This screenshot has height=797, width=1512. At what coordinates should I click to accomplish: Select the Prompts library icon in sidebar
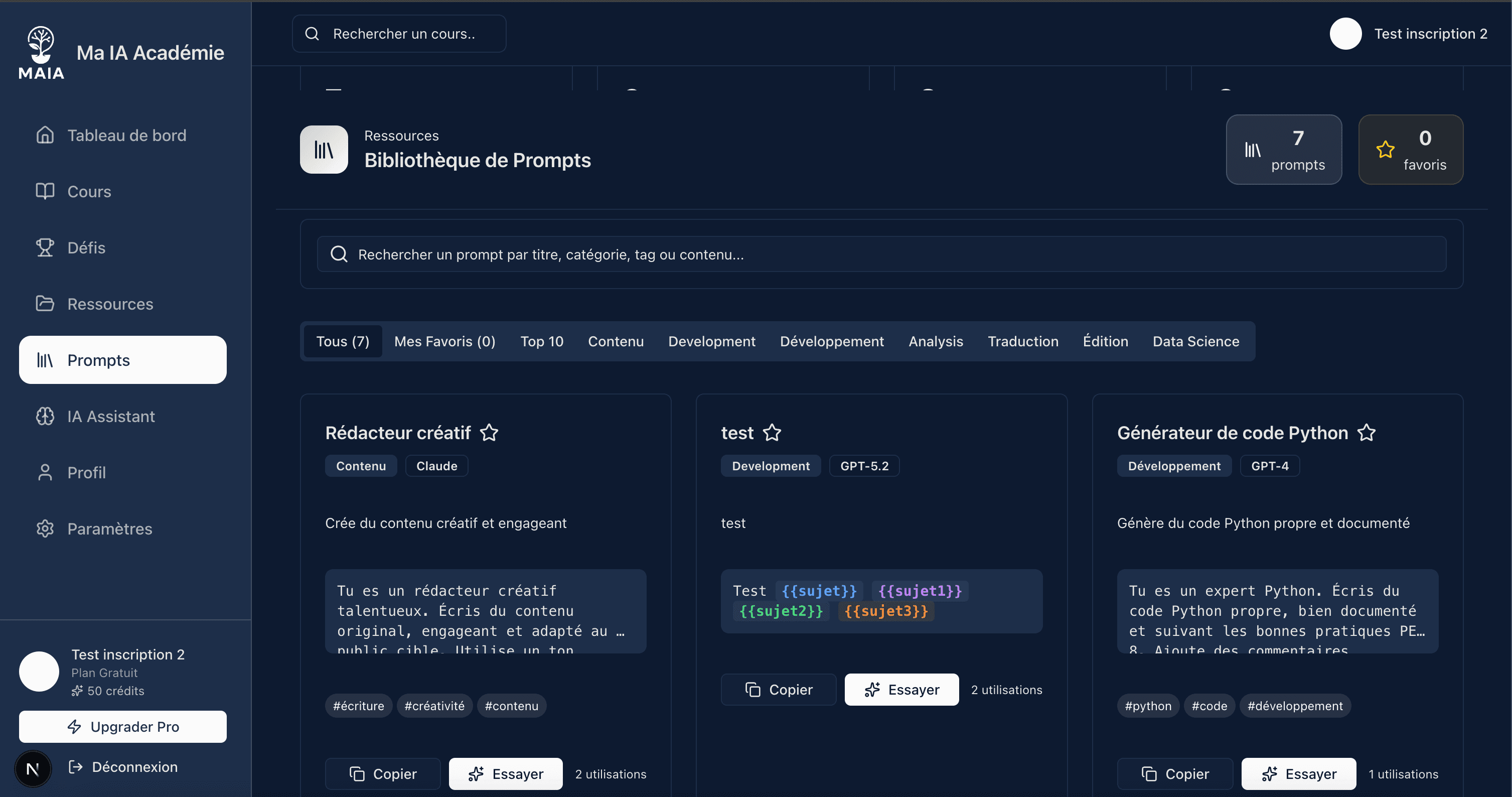pos(45,360)
